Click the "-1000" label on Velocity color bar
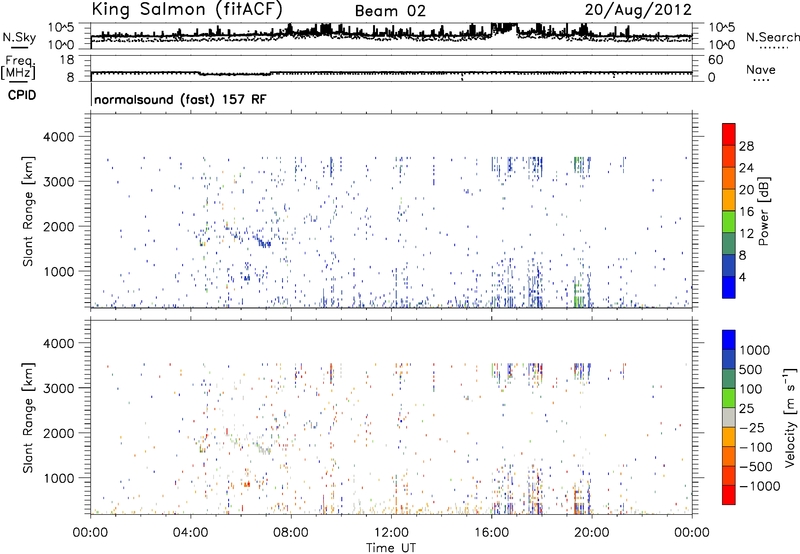The height and width of the screenshot is (554, 800). point(760,486)
